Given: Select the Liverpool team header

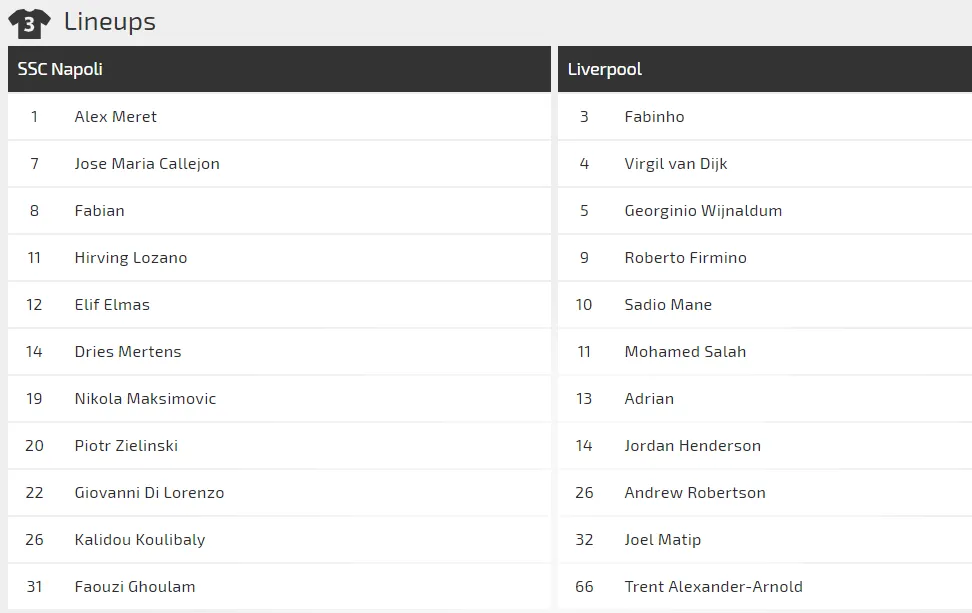Looking at the screenshot, I should (605, 69).
